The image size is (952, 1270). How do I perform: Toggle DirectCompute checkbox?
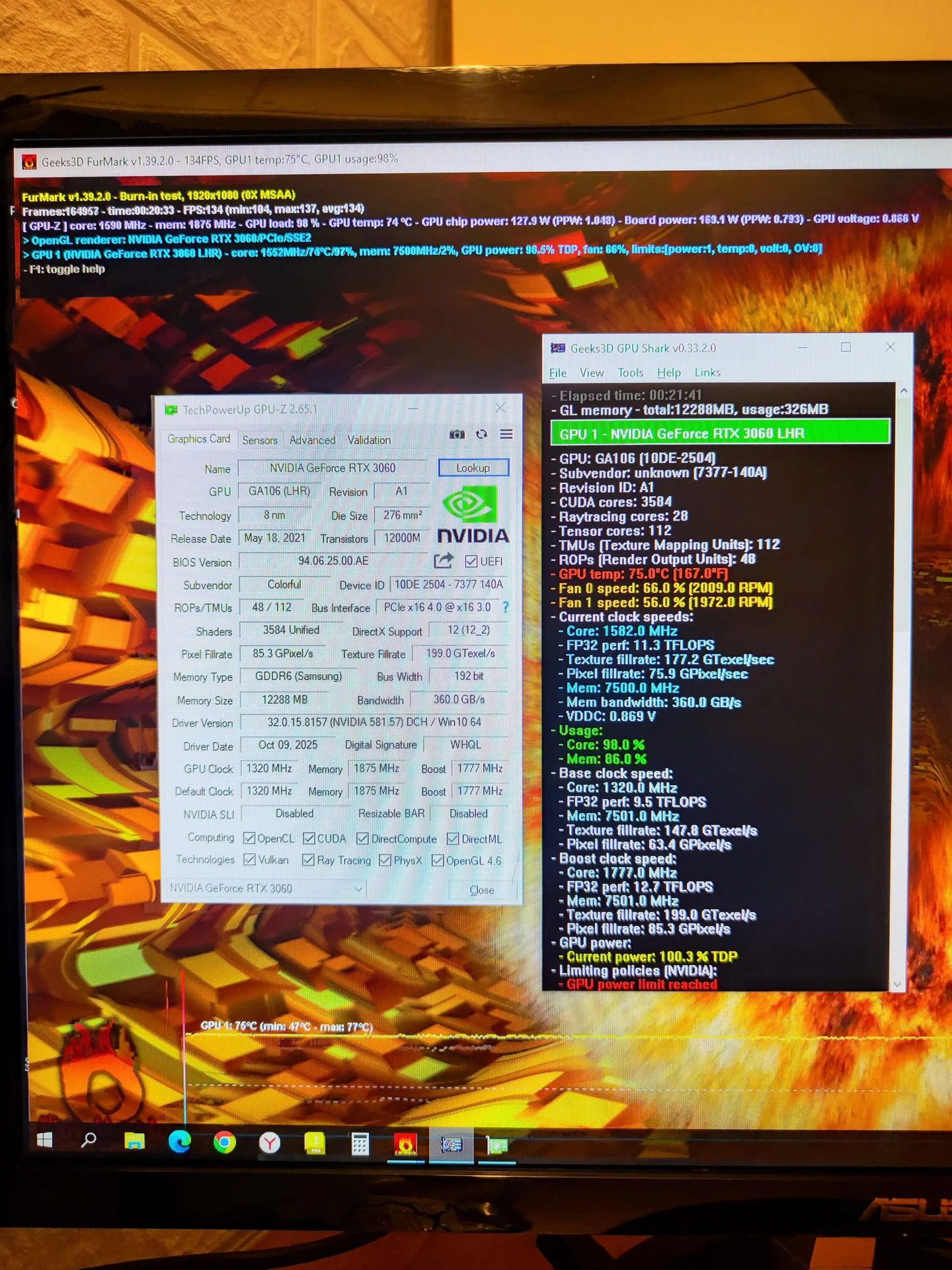362,839
